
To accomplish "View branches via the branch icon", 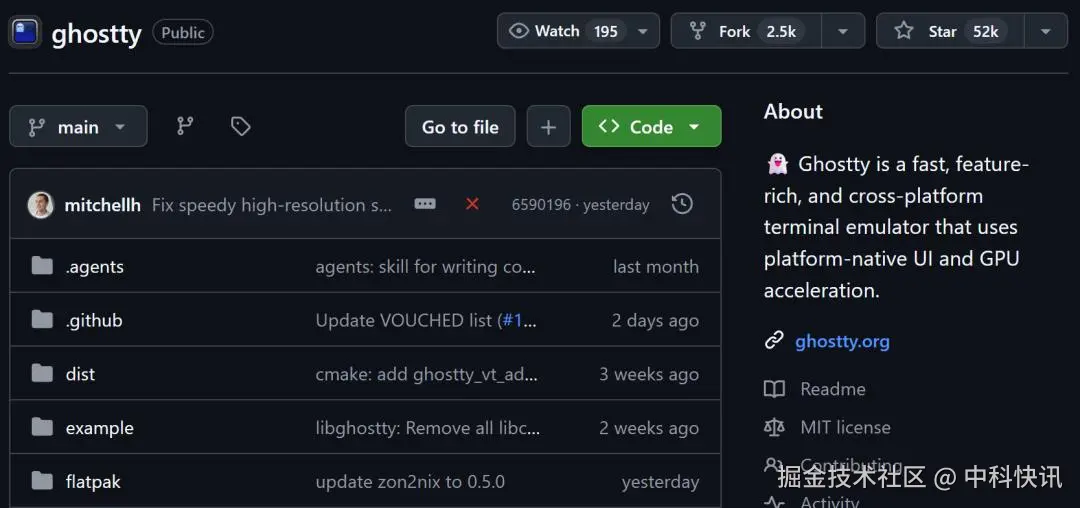I will [x=185, y=126].
